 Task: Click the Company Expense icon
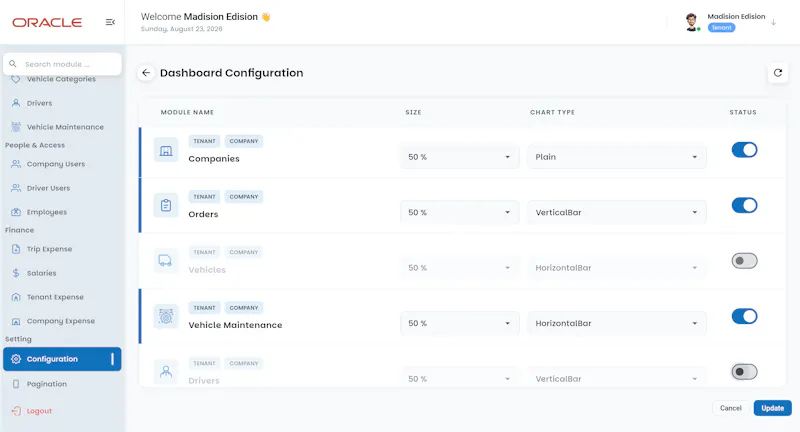[16, 321]
